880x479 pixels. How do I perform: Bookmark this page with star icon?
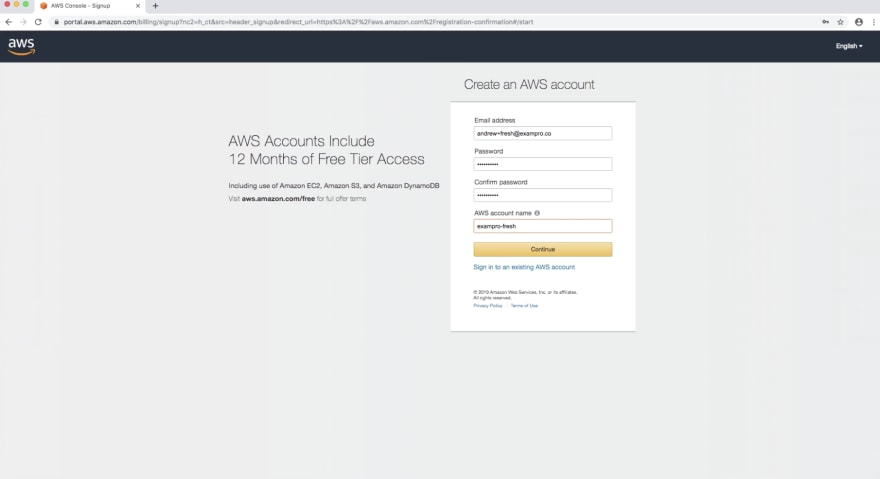pyautogui.click(x=840, y=22)
